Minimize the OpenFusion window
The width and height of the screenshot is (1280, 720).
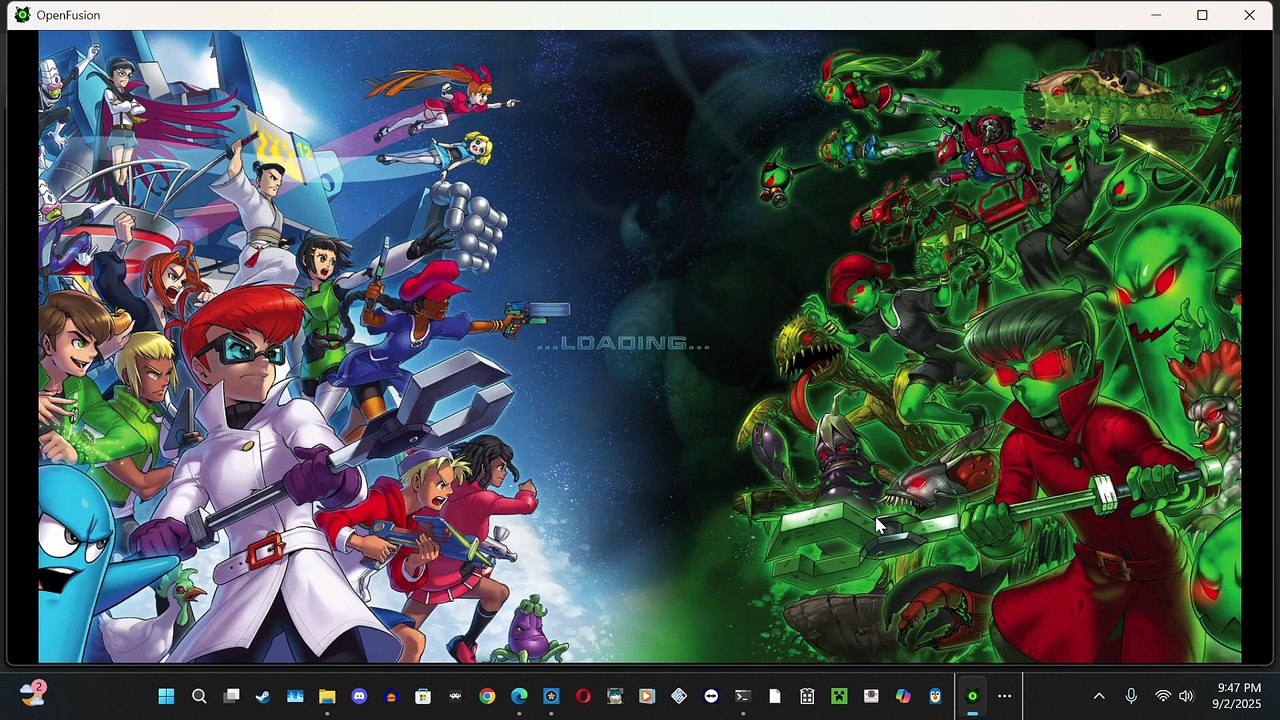[1156, 15]
